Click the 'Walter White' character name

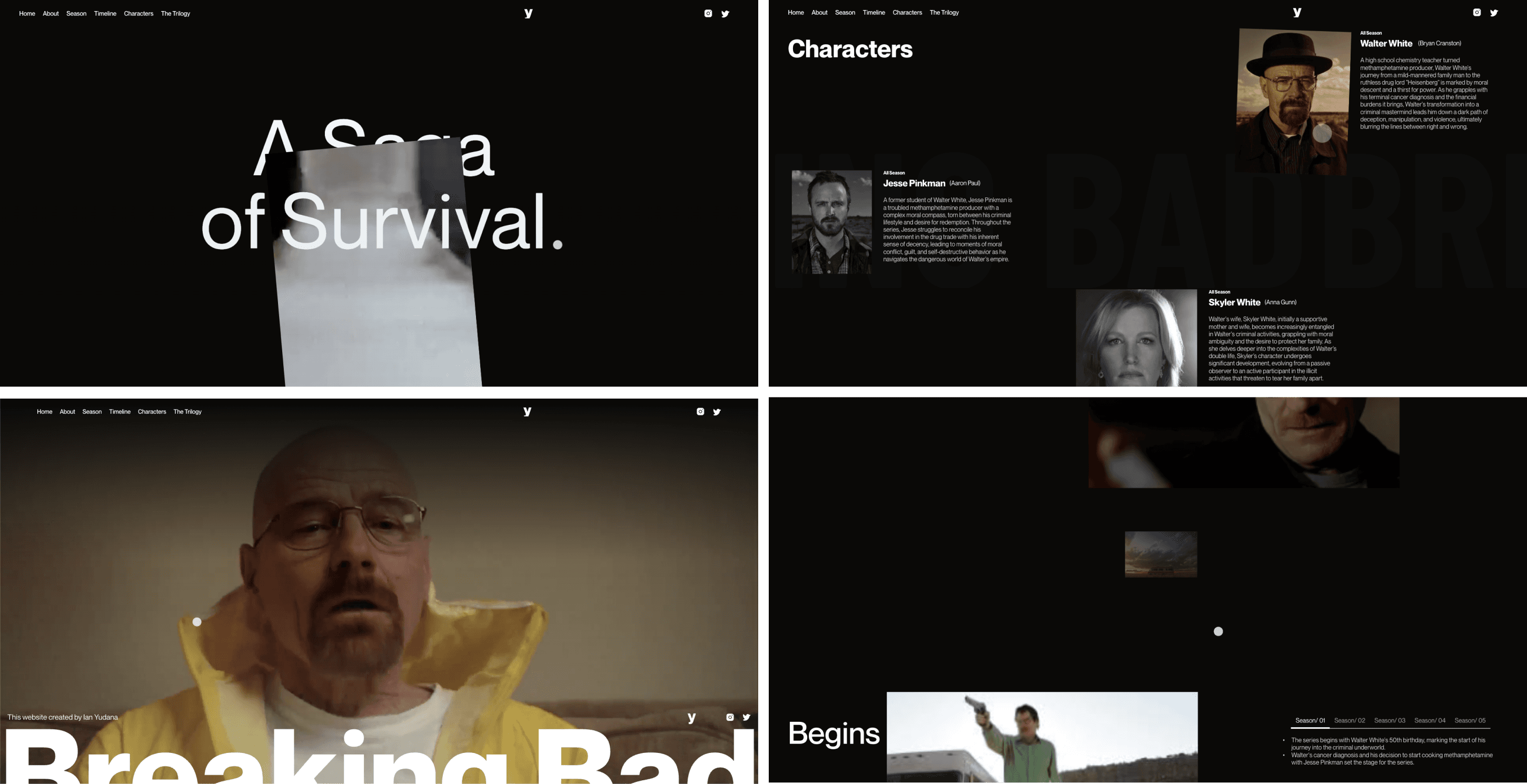1386,44
